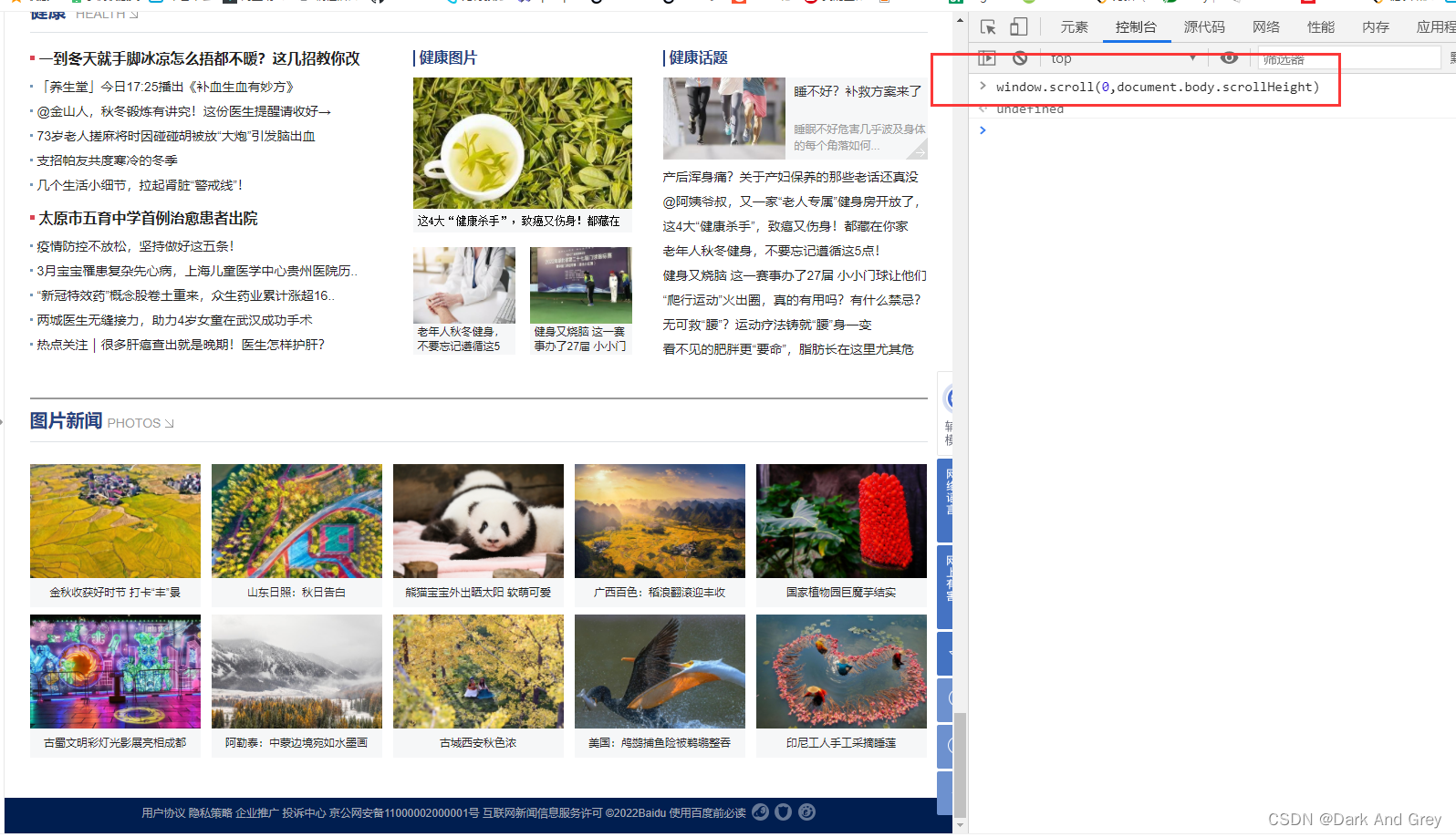Screen dimensions: 1456x837
Task: Open headline 一到冬天就手脚冰凉怎么捂都不暖
Action: pos(199,59)
